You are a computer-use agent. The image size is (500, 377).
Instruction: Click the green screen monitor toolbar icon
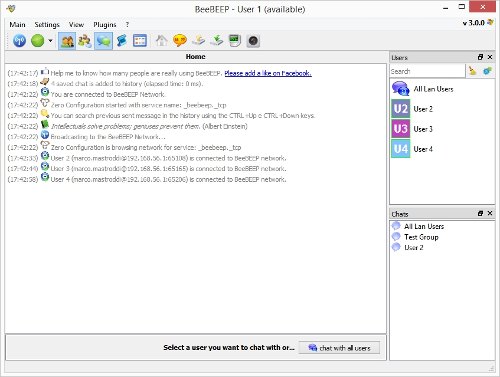tap(235, 41)
